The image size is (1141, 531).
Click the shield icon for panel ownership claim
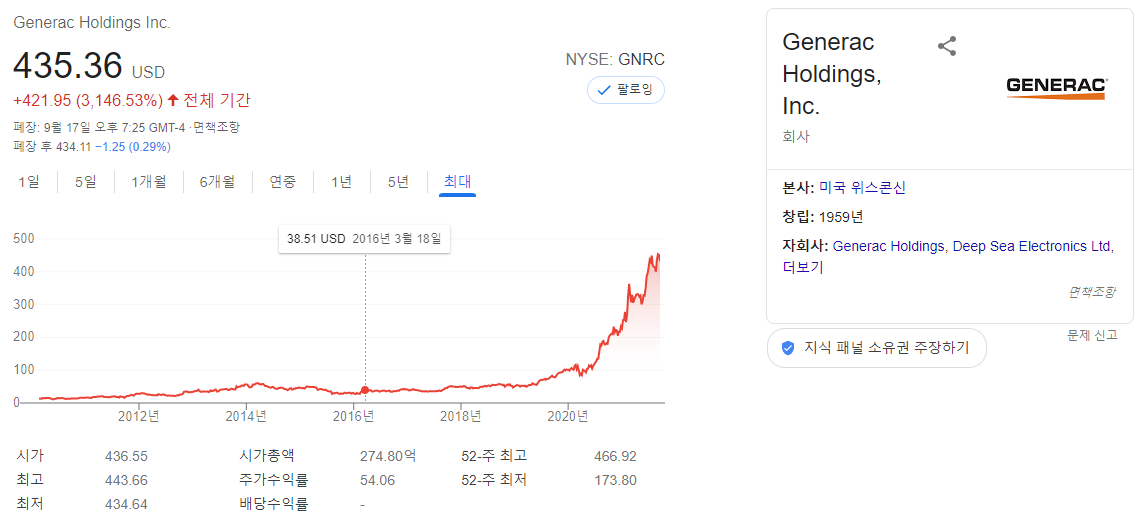pos(787,348)
